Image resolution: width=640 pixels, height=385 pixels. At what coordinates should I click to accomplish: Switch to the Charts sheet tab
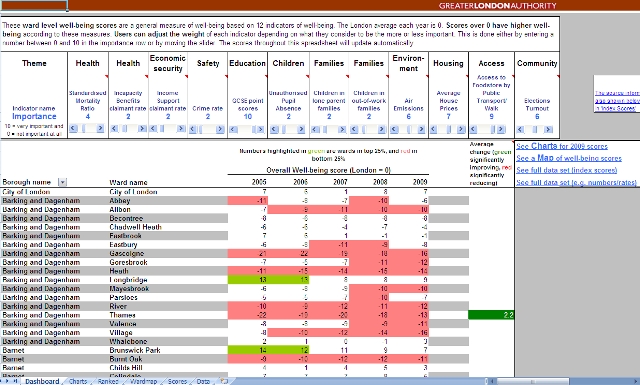tap(78, 381)
